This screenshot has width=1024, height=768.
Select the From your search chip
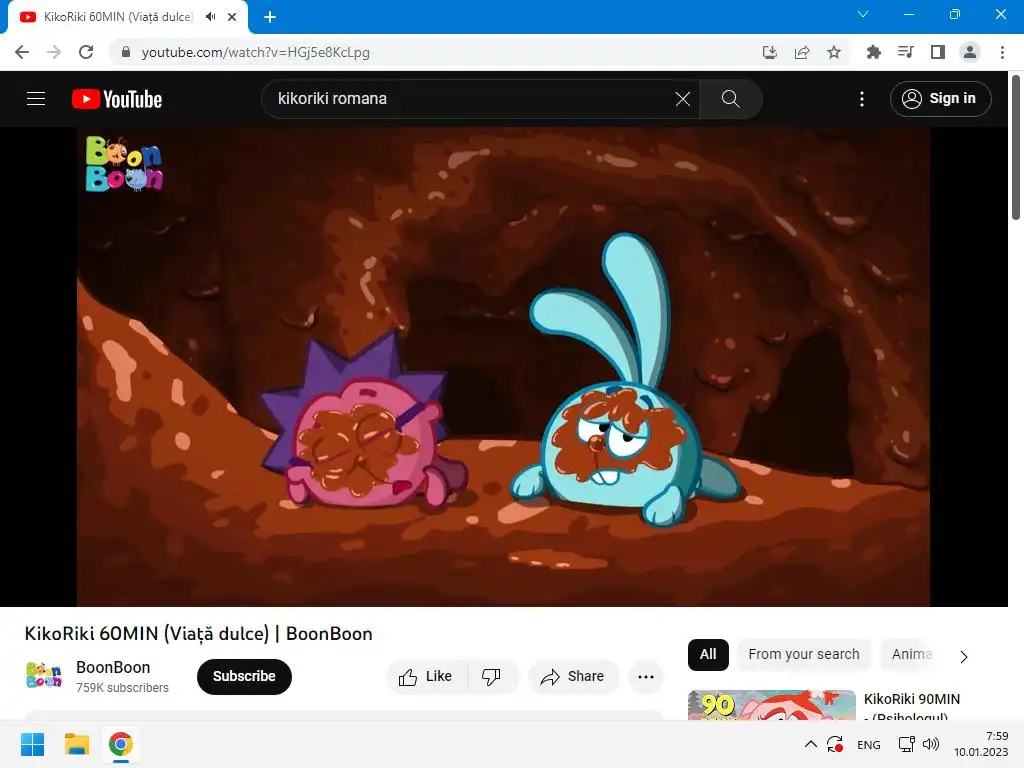coord(804,654)
